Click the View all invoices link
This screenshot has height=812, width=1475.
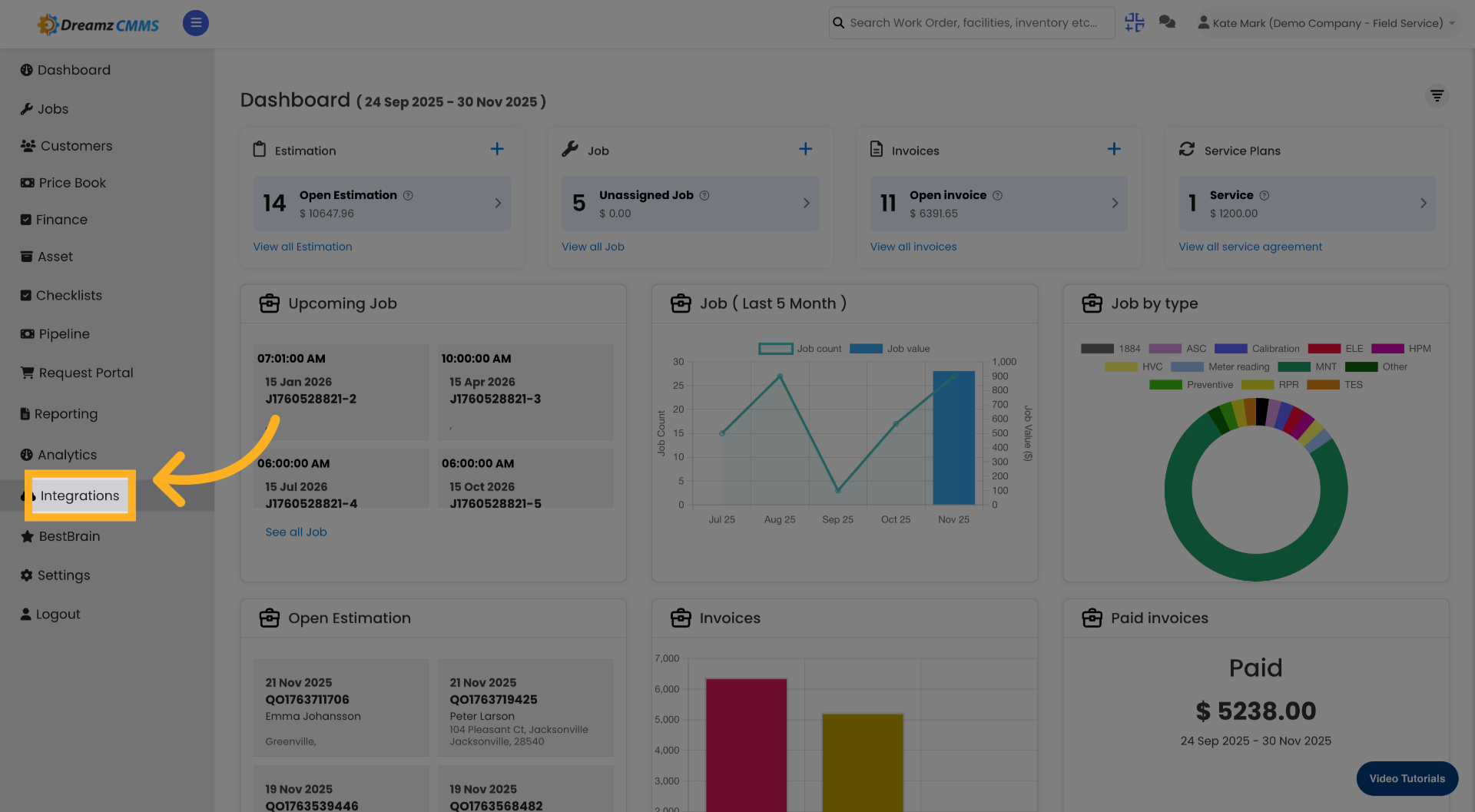[x=913, y=246]
